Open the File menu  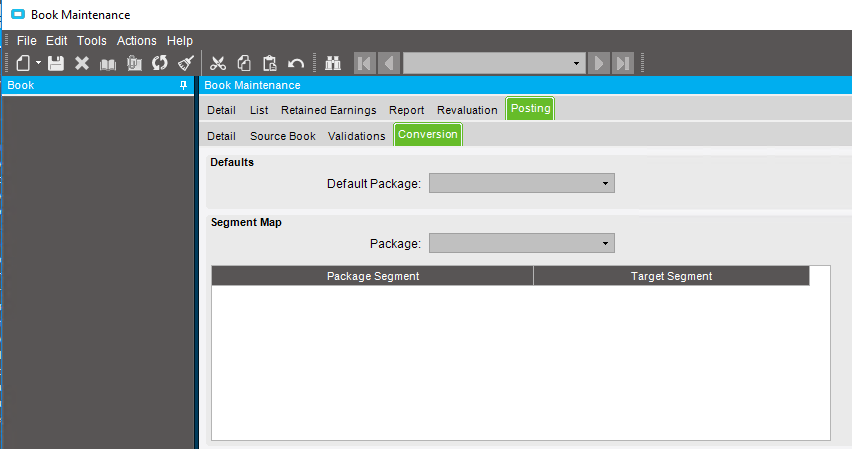[27, 41]
